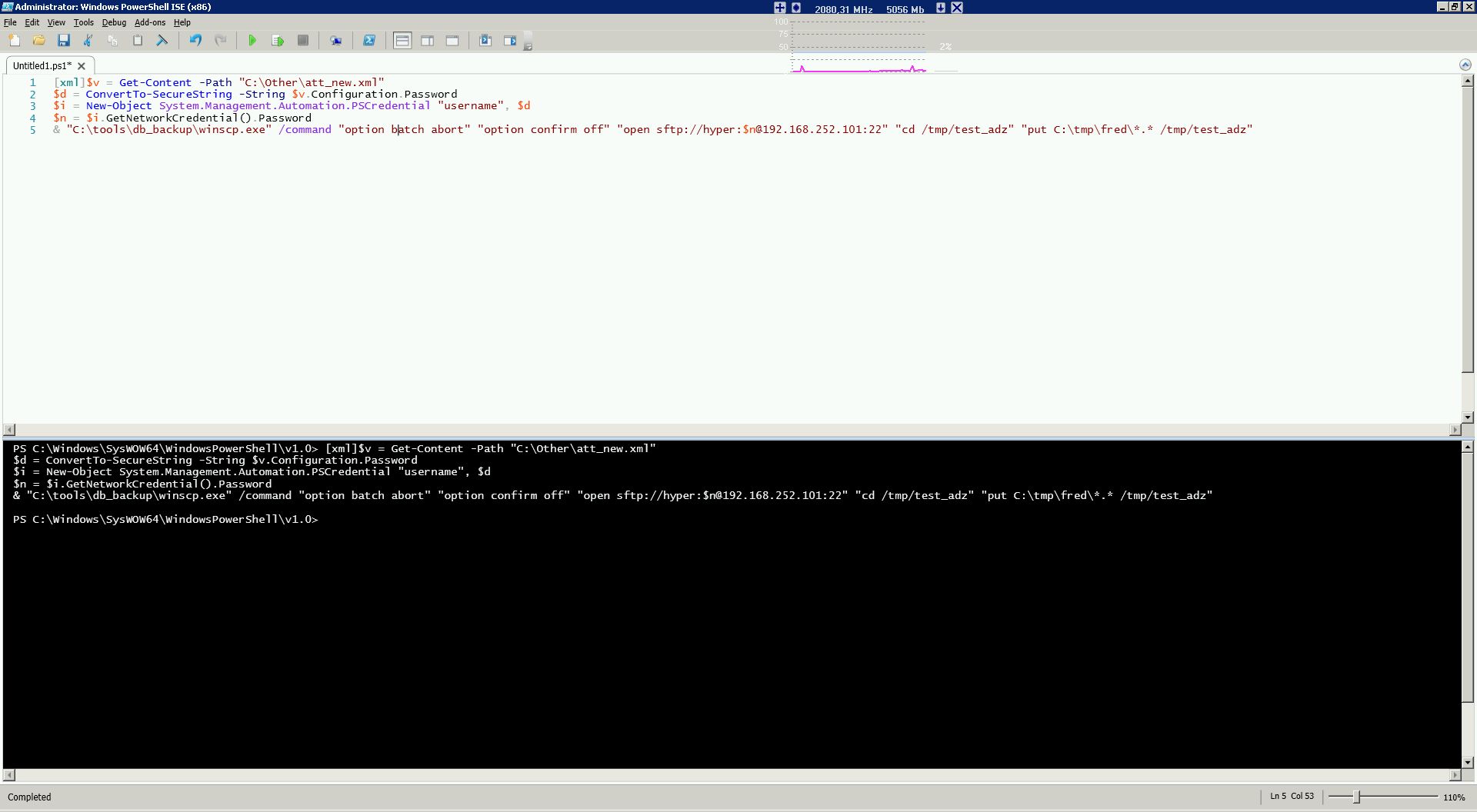Click the down arrow on the monitor overlay
The height and width of the screenshot is (812, 1477).
[940, 8]
